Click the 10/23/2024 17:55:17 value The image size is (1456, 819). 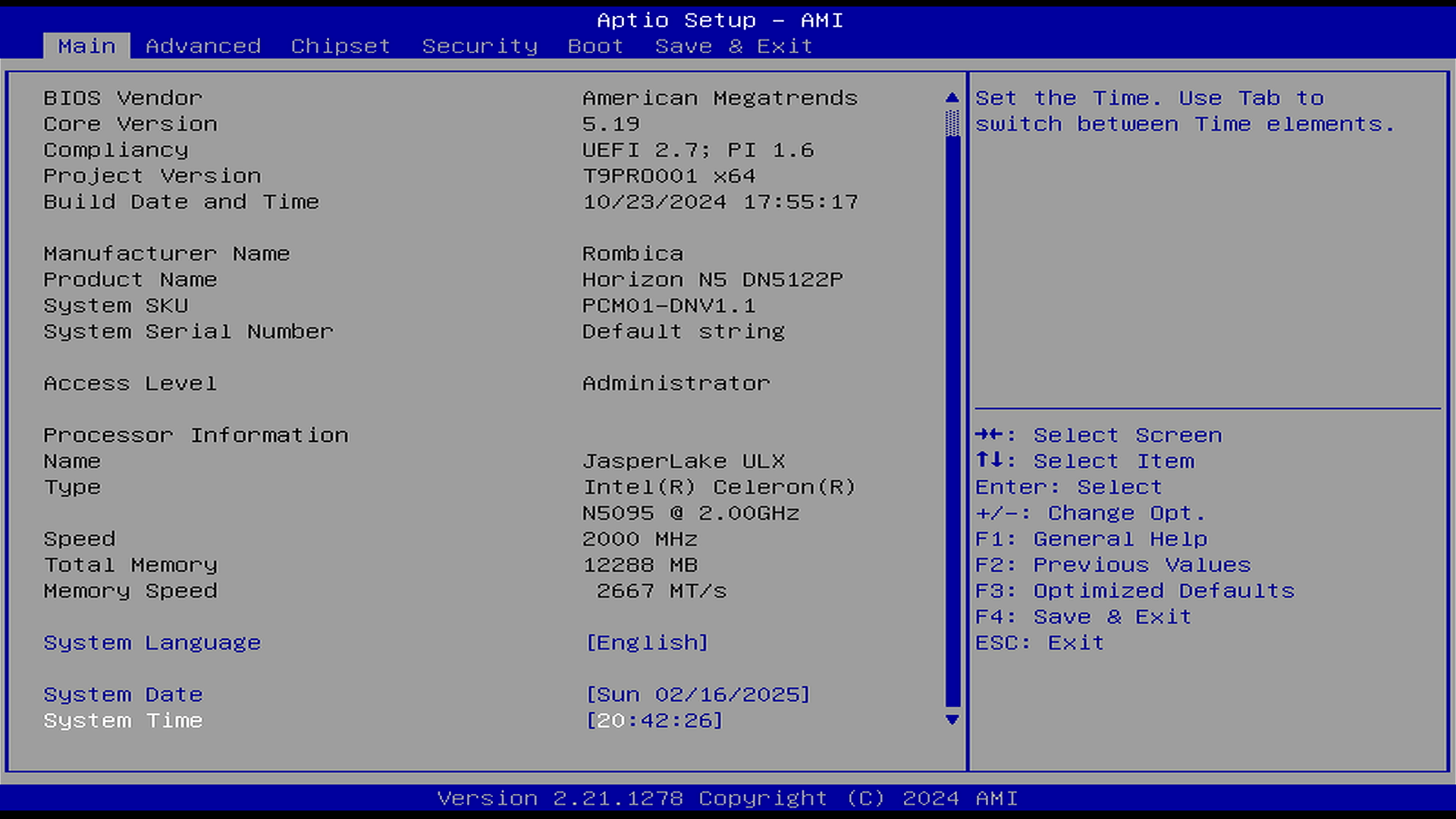(720, 202)
